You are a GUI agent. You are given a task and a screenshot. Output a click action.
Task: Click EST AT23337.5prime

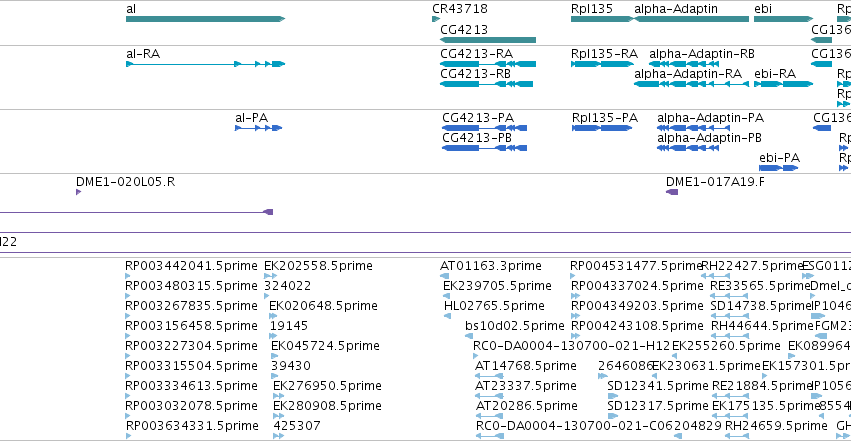tap(525, 386)
